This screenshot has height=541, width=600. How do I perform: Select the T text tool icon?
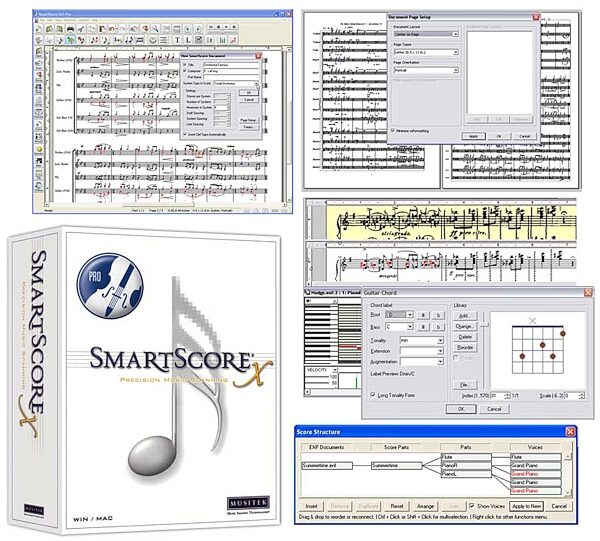coord(177,40)
